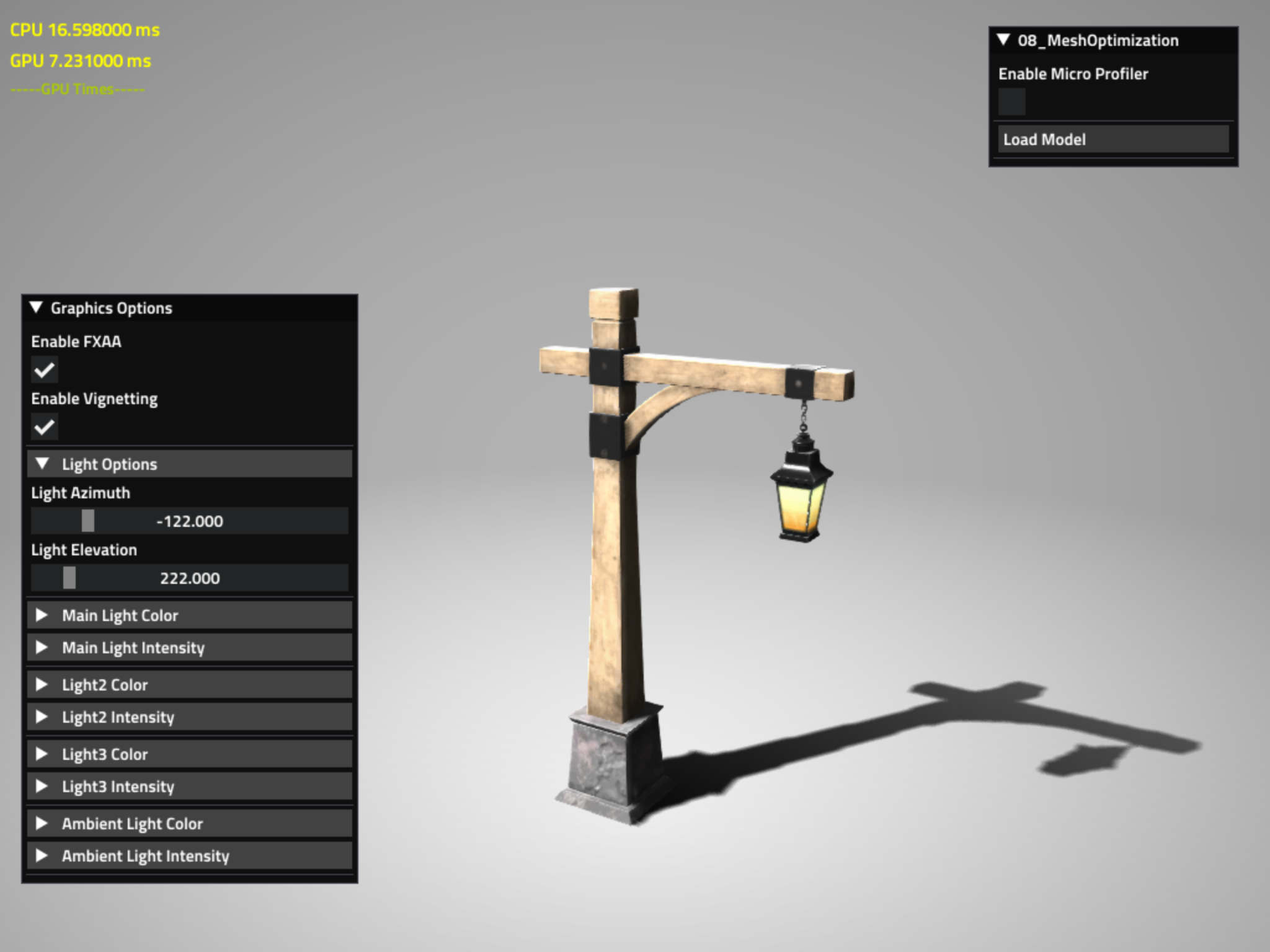Collapse the Graphics Options panel triangle
1270x952 pixels.
click(36, 307)
